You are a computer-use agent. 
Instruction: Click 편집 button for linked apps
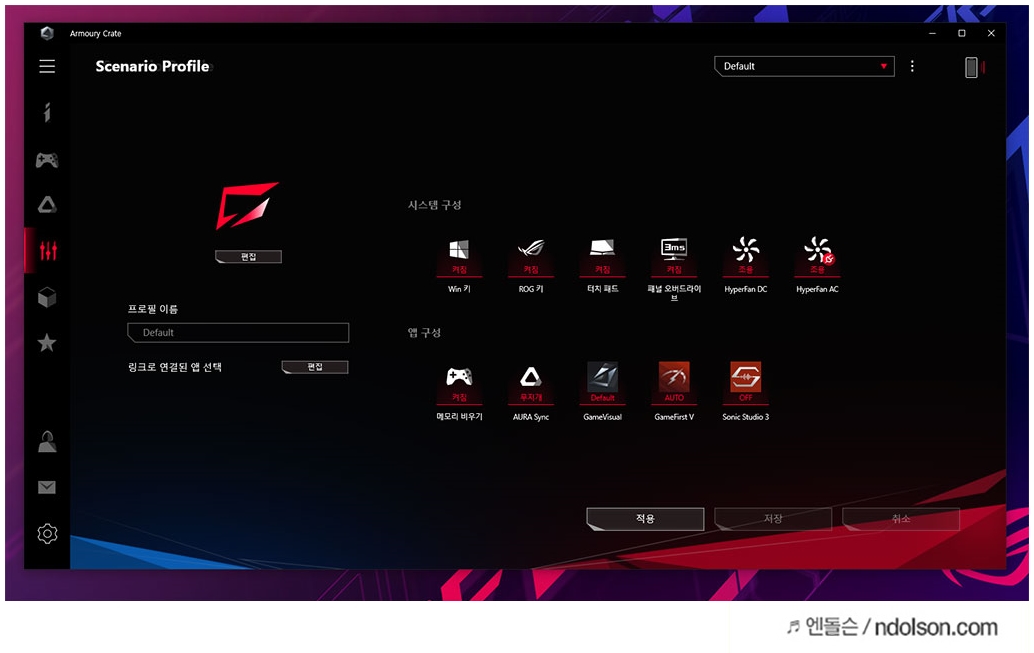[315, 367]
